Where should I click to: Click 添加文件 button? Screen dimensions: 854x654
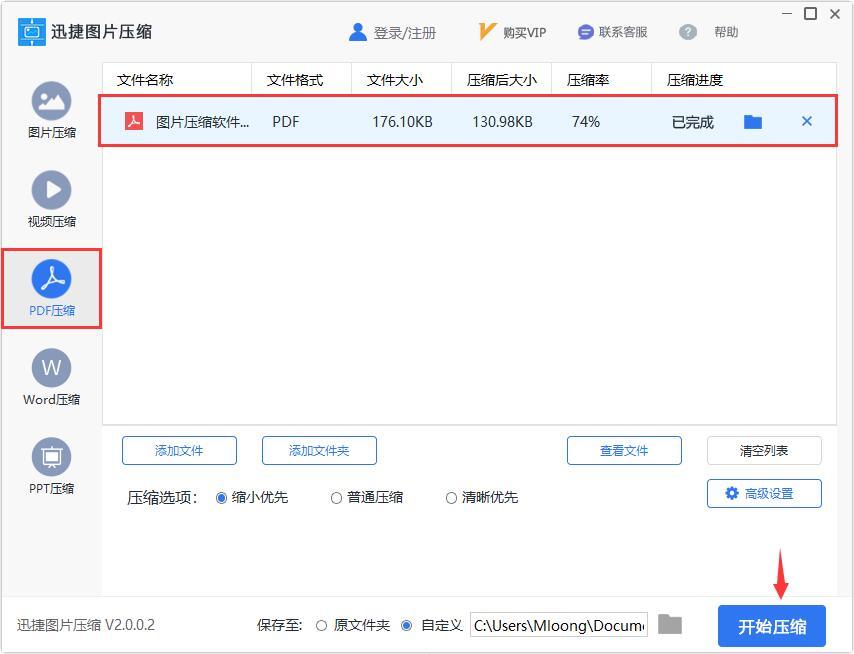(179, 450)
